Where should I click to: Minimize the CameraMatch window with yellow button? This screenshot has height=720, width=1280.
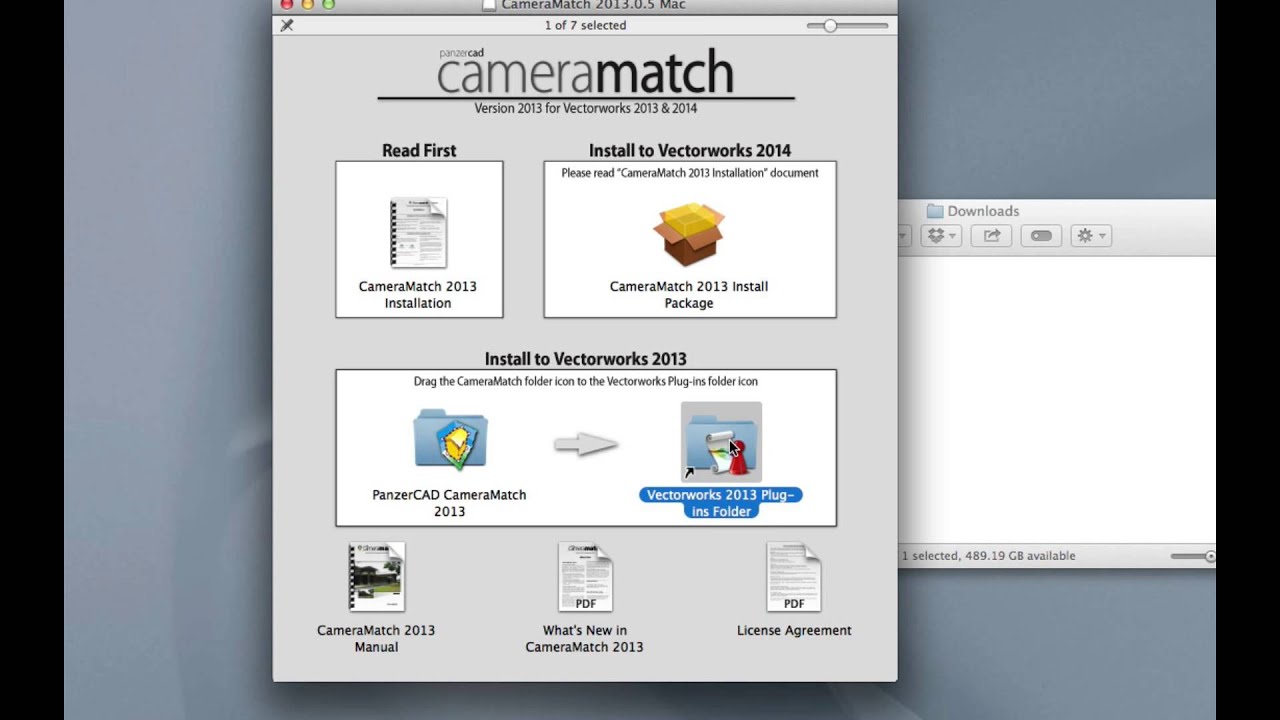click(x=308, y=4)
